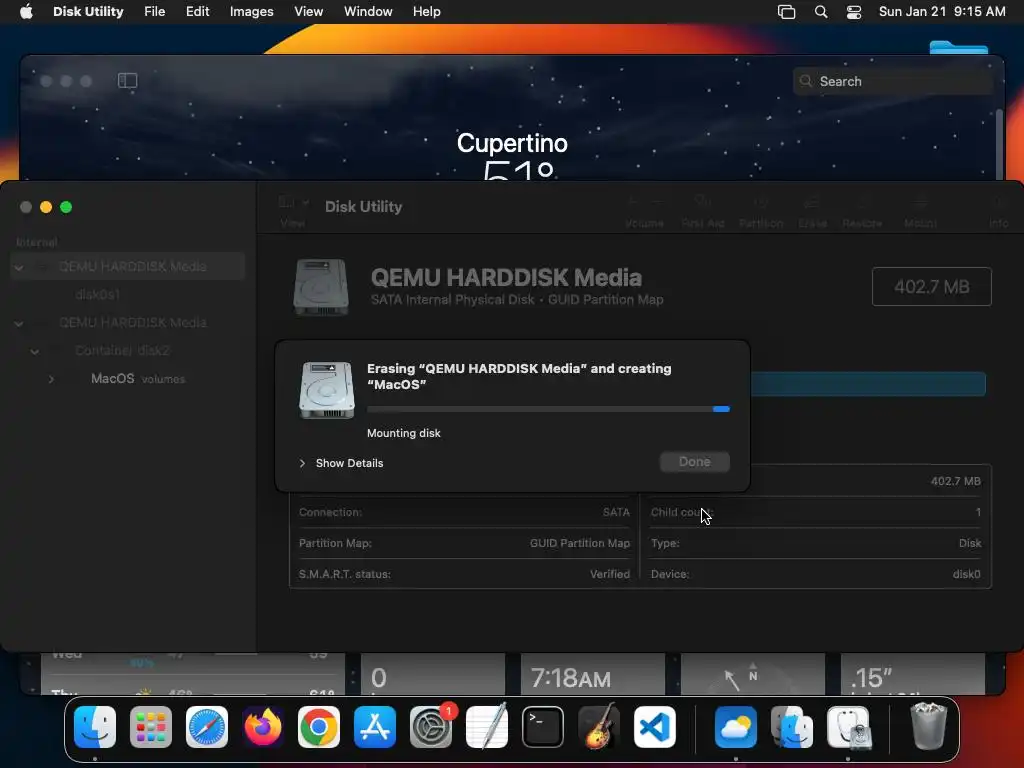Select Container disk2 in the sidebar

[x=127, y=351]
